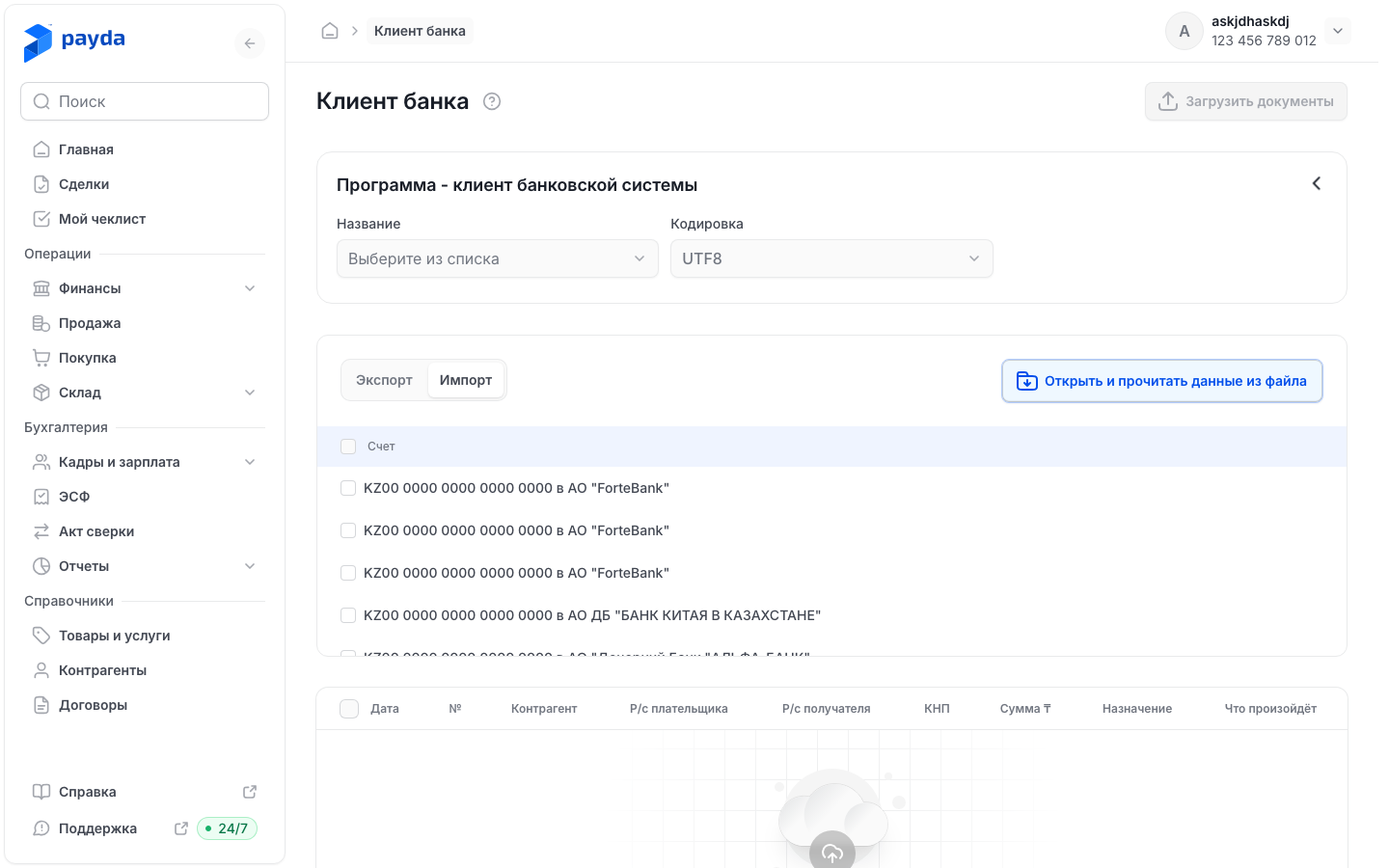Click the Кадры и зарплата people icon
The height and width of the screenshot is (868, 1389).
41,462
